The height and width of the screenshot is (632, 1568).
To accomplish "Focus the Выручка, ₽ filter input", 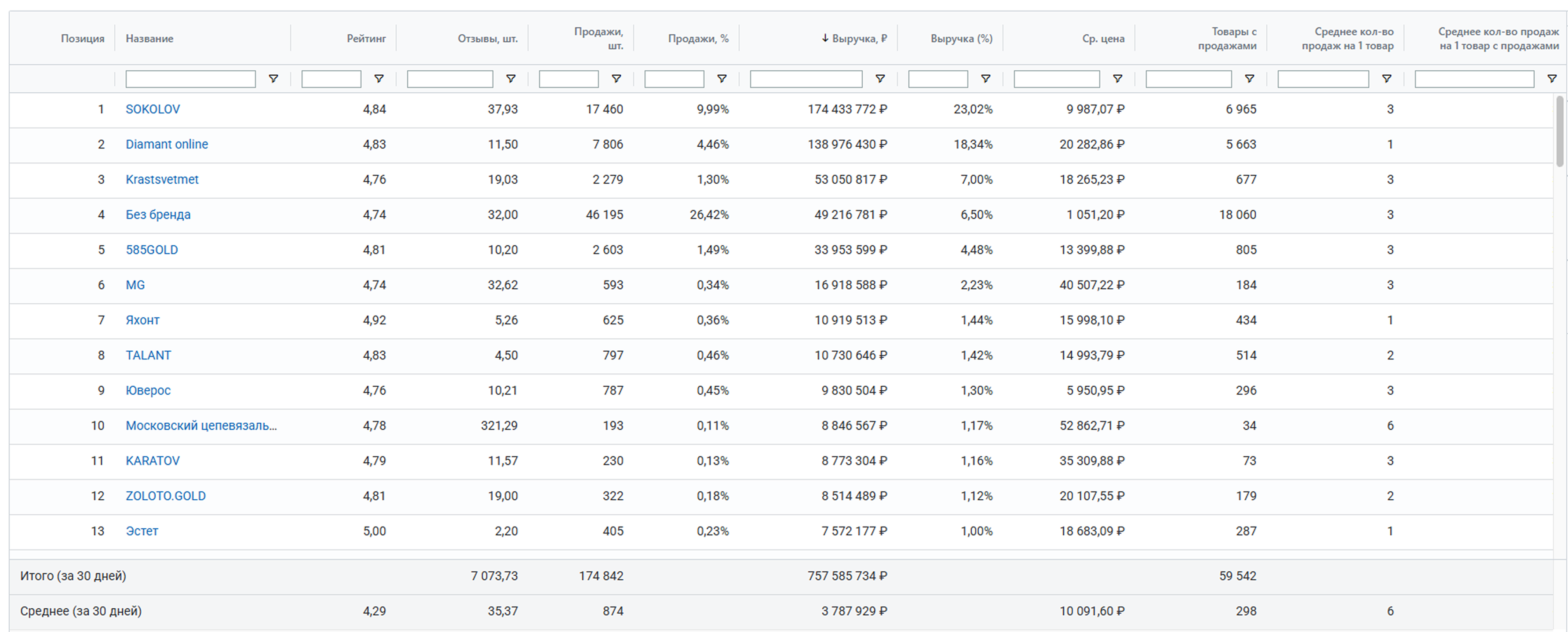I will [806, 79].
